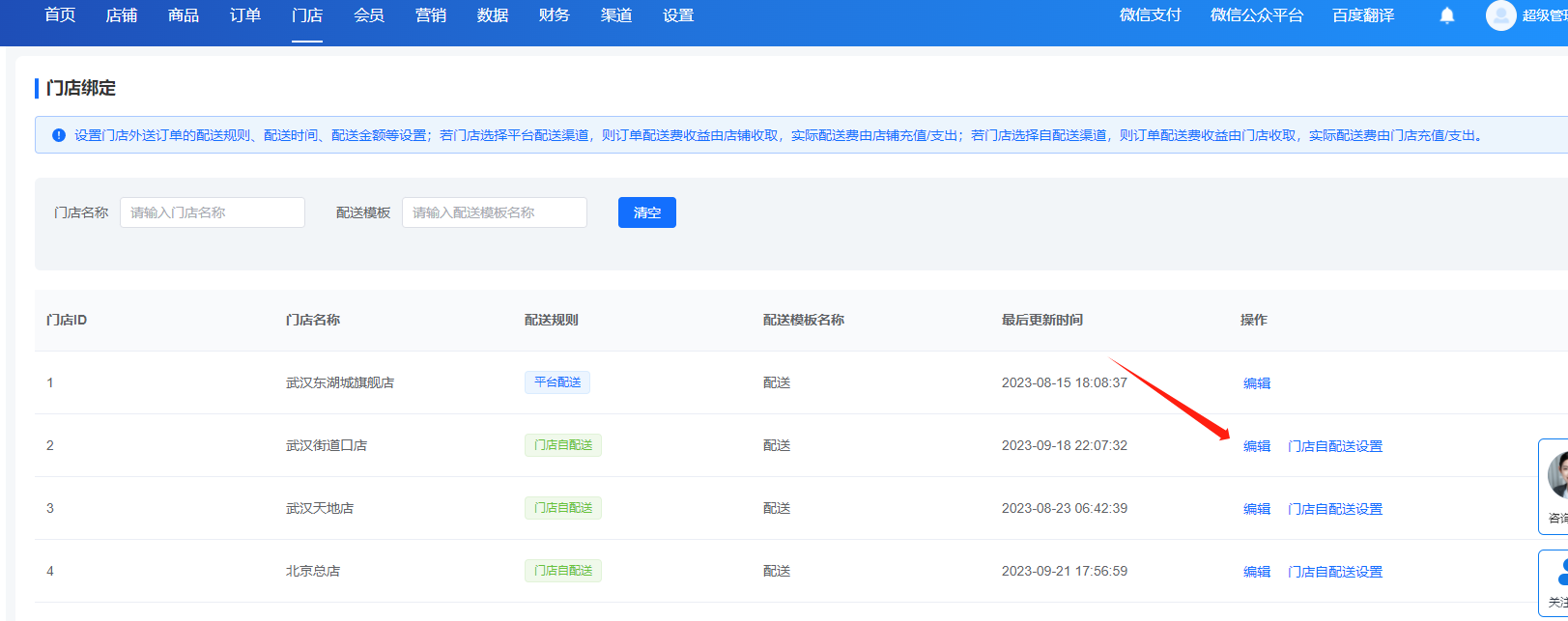Click 门店自配送 tag in 武汉街道口店 row
Screen dimensions: 1568x621
point(563,445)
